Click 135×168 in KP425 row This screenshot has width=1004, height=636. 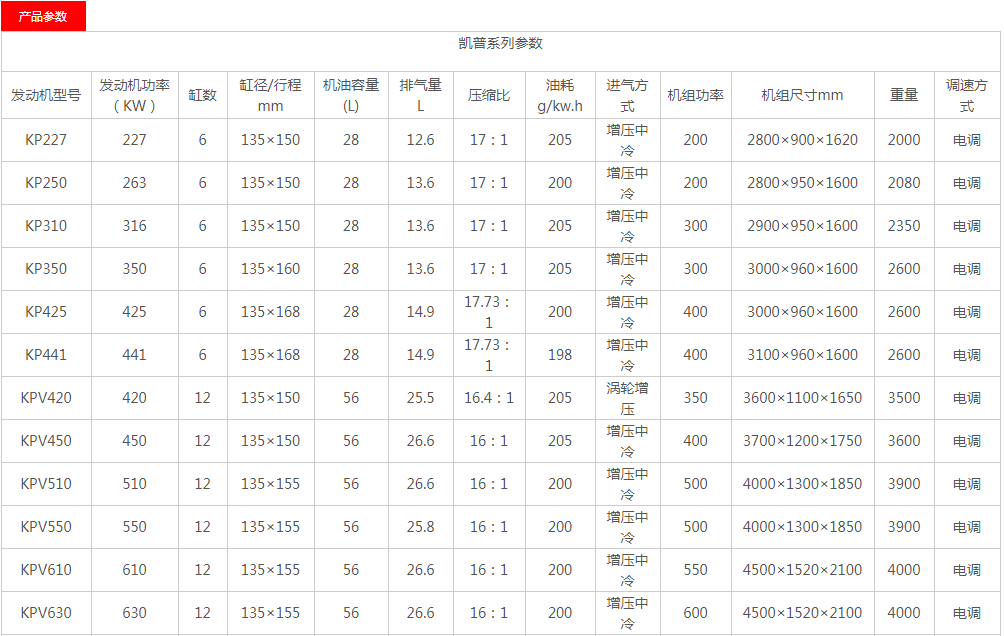point(270,311)
